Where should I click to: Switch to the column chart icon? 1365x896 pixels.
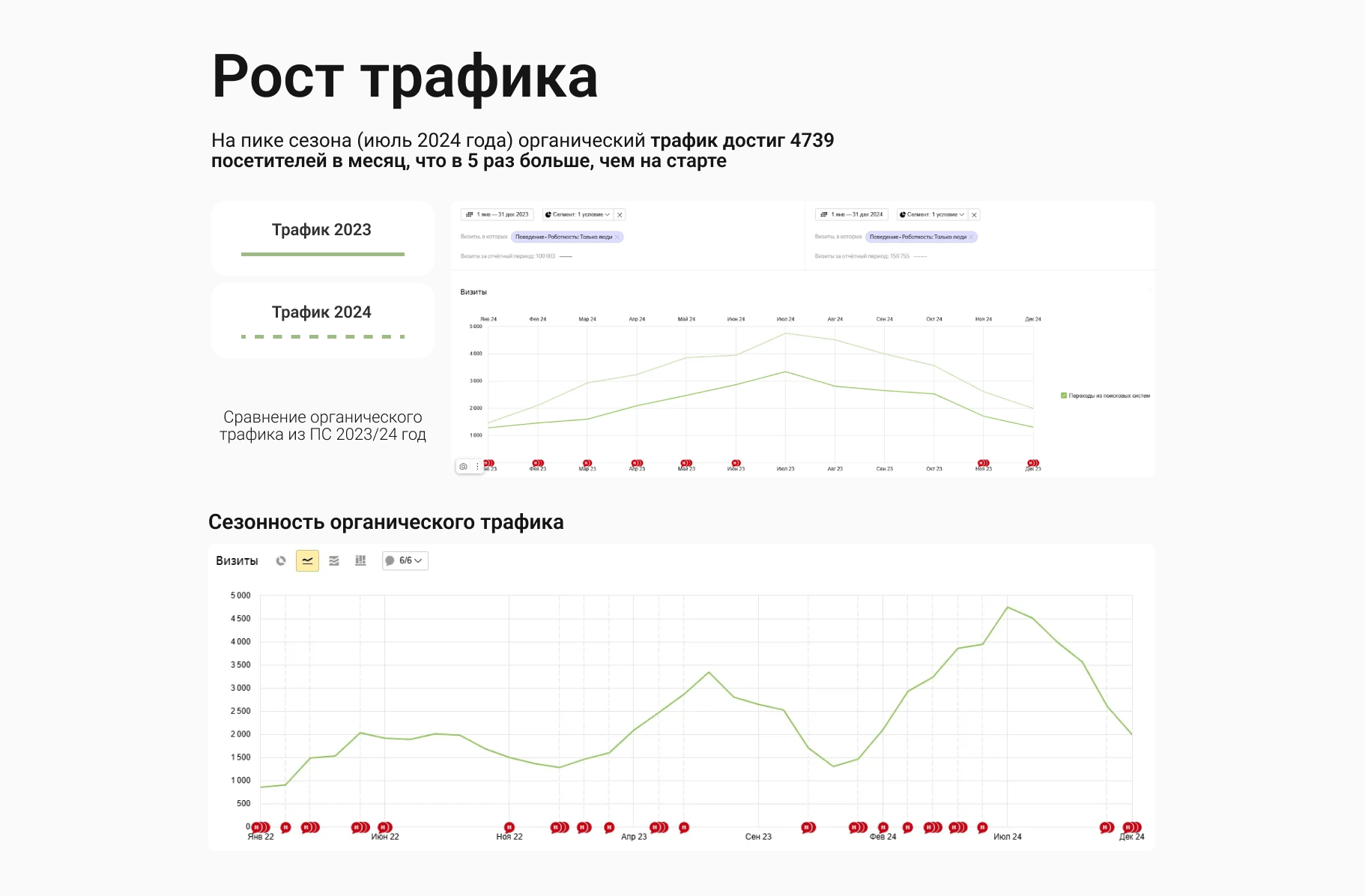point(360,560)
